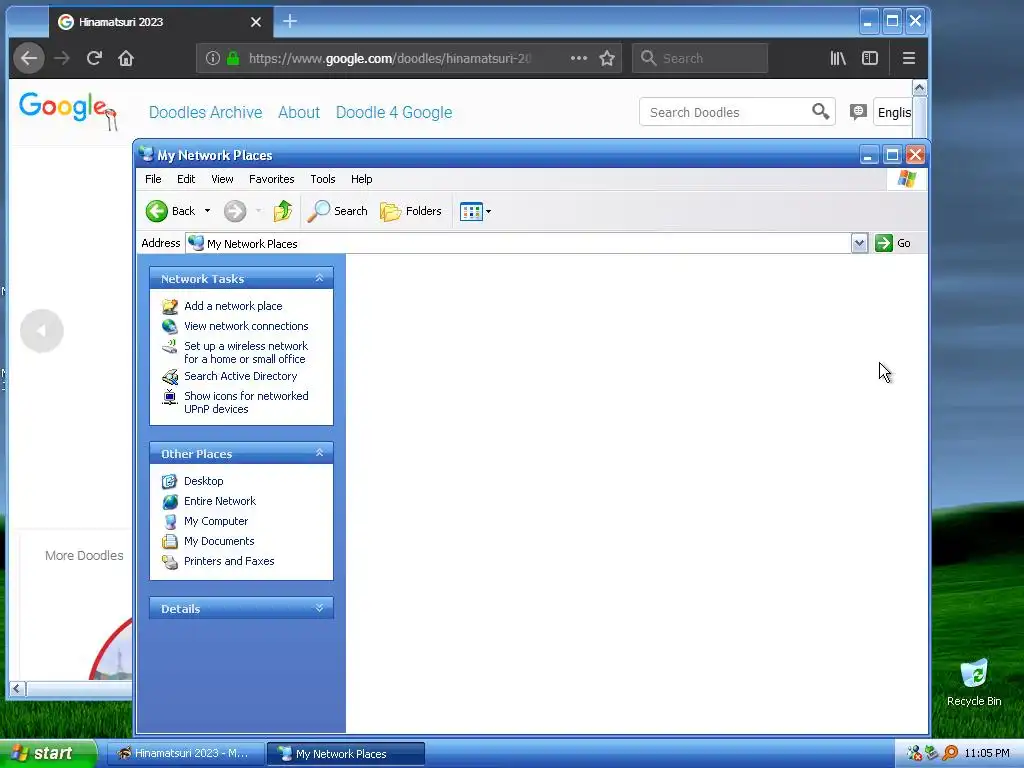Click the Add a network place icon
The width and height of the screenshot is (1024, 768).
click(170, 306)
